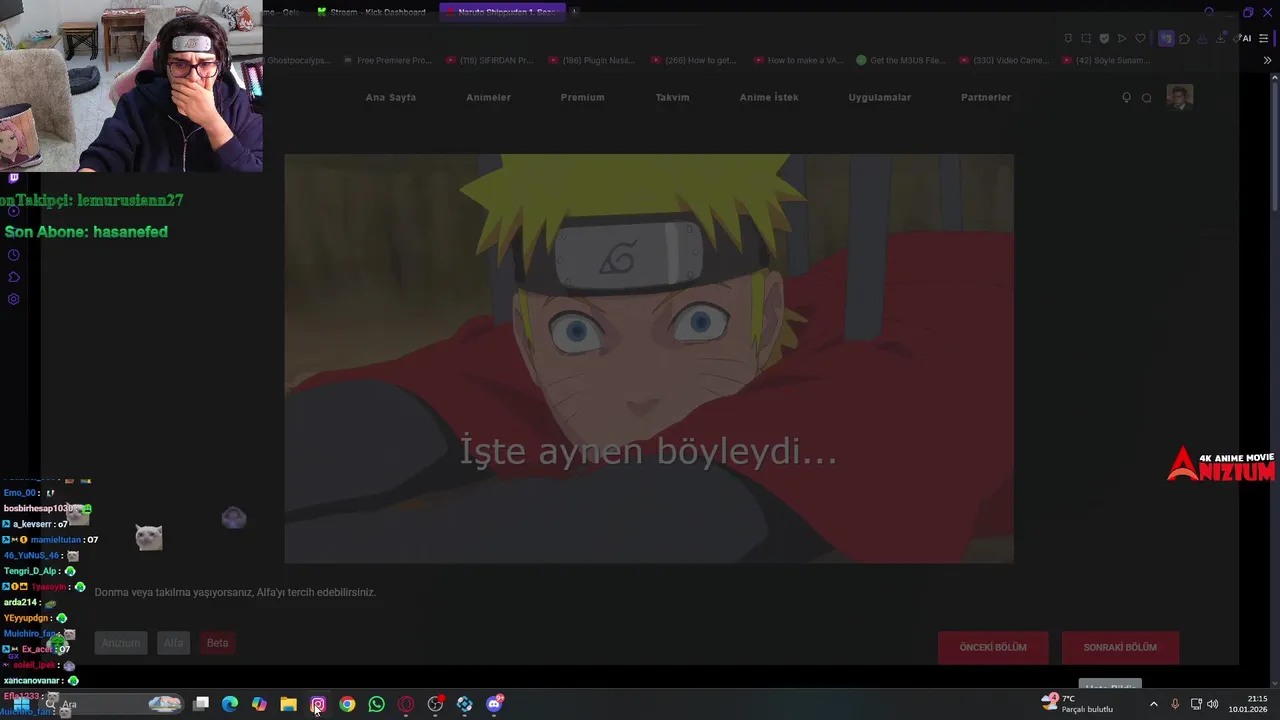Open '(186) Plugin Nasıl...' bookmark
This screenshot has height=720, width=1280.
591,60
